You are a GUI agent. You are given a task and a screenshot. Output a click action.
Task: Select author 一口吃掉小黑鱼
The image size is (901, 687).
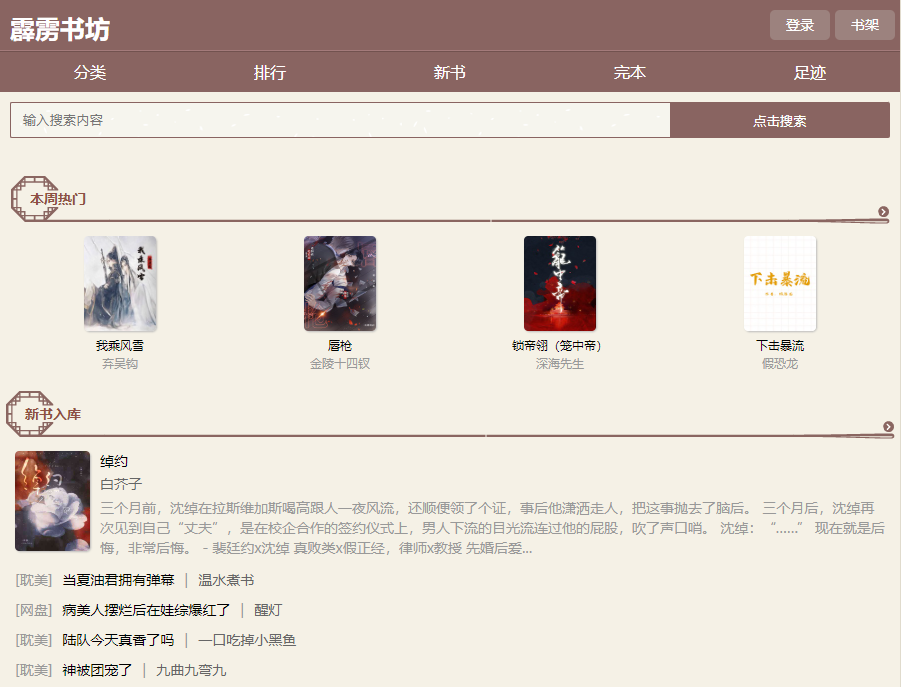pos(247,640)
